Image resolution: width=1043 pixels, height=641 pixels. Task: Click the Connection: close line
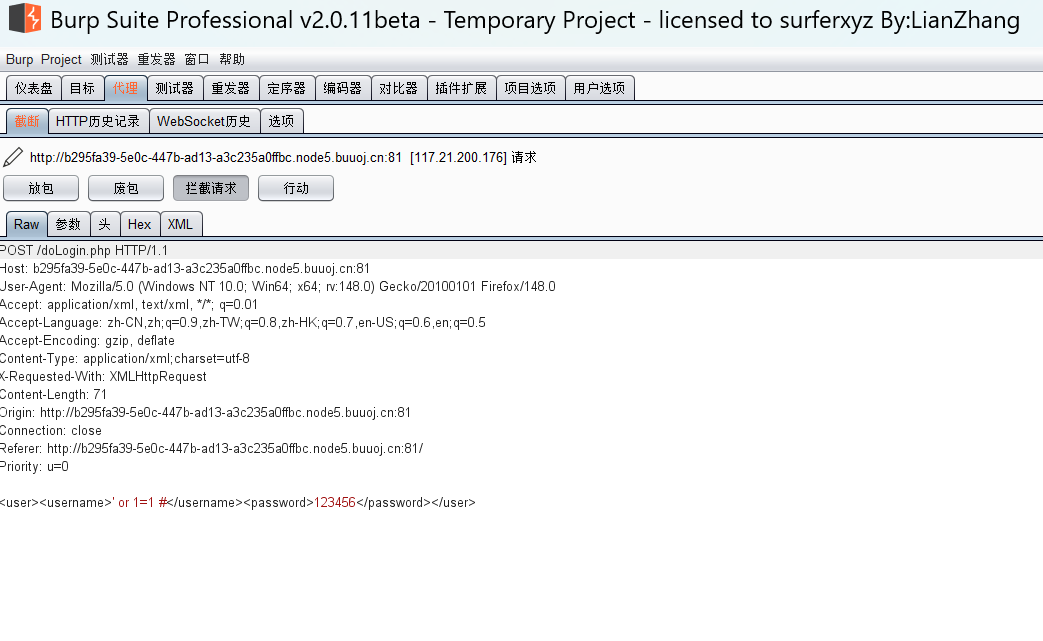pos(51,430)
